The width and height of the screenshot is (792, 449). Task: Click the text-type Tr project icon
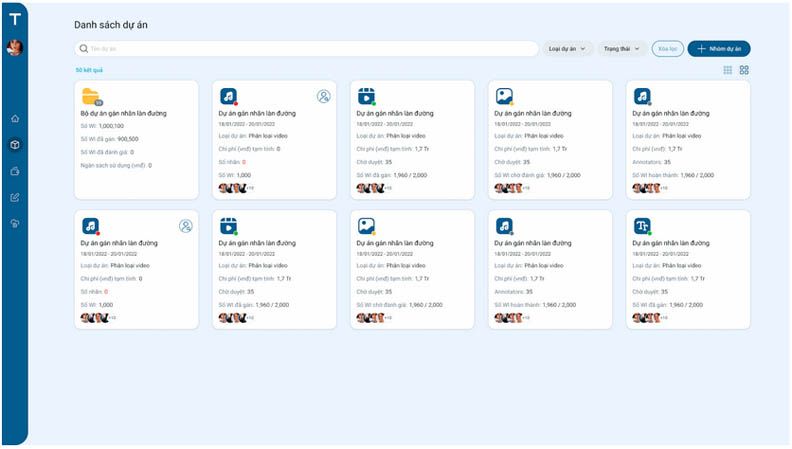pos(642,226)
